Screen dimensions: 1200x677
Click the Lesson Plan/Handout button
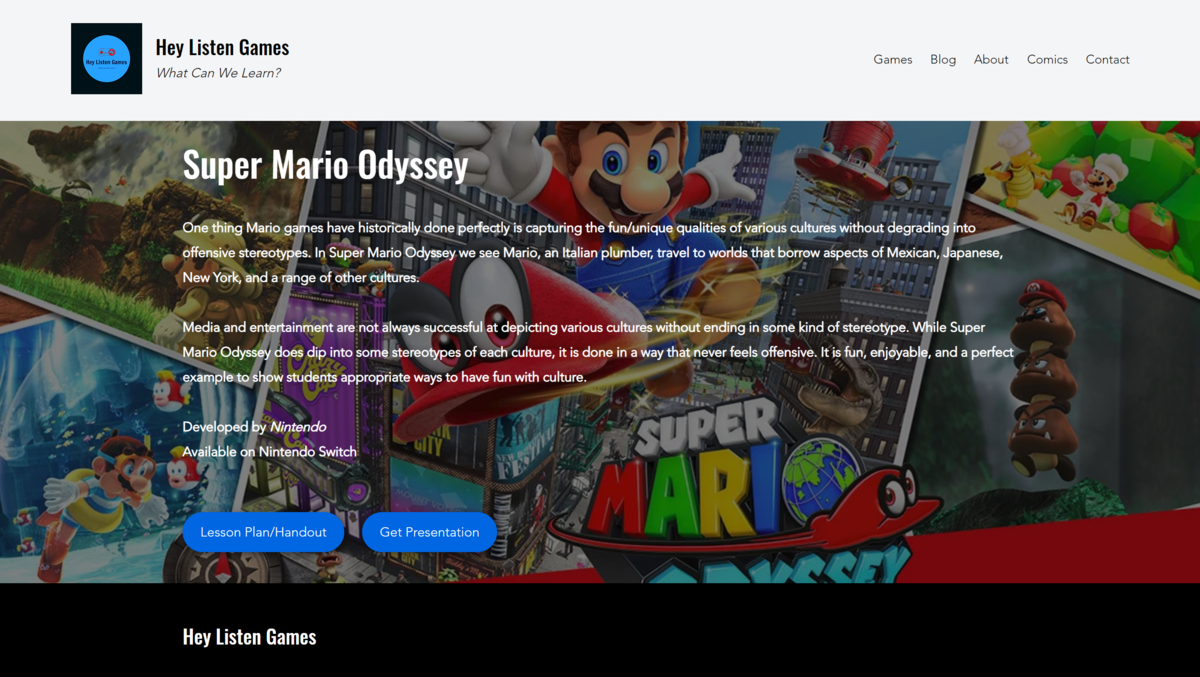pos(263,531)
